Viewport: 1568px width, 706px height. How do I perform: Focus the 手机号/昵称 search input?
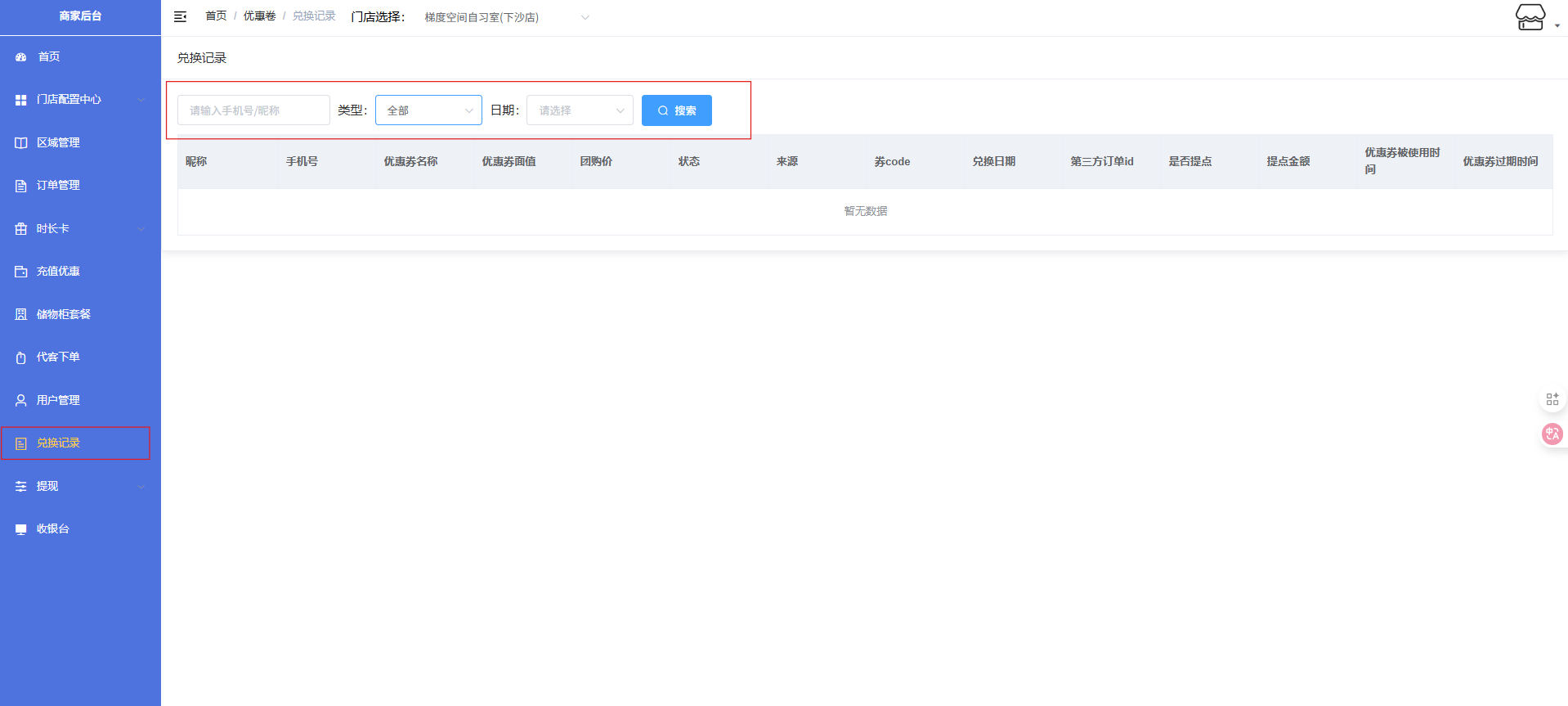click(x=253, y=110)
